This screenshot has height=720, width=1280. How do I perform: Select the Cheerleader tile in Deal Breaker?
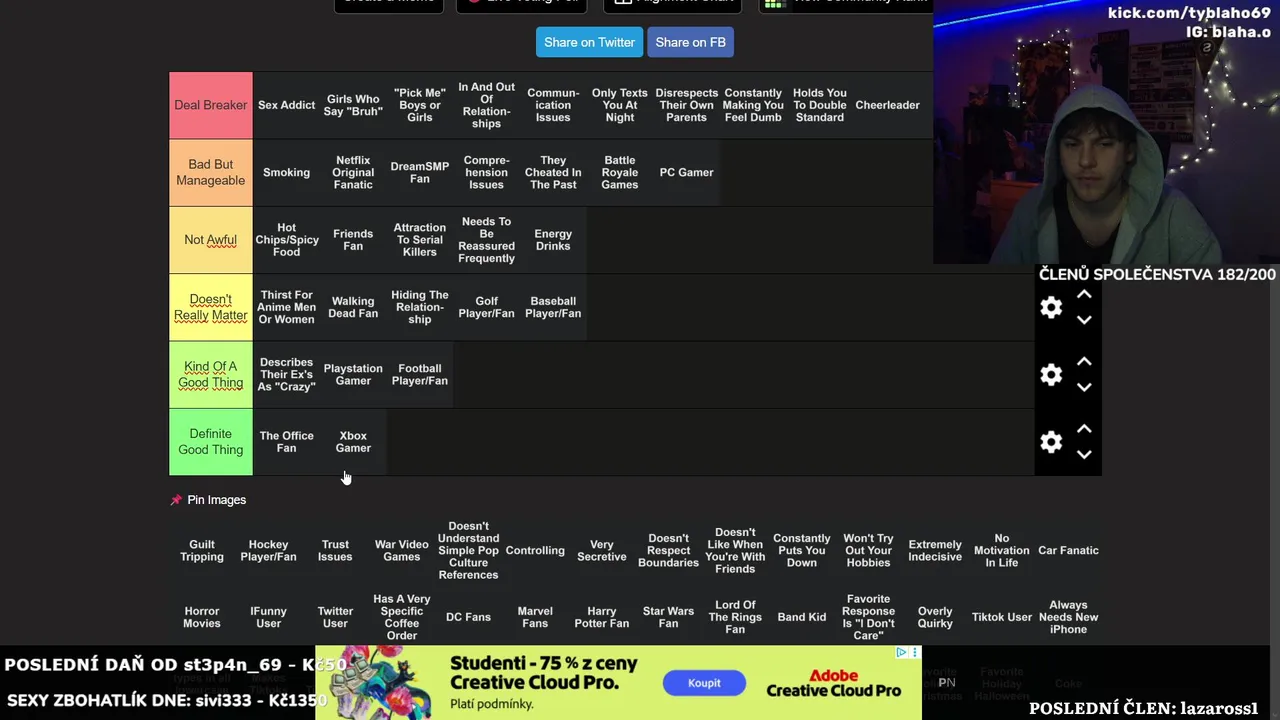(x=887, y=105)
